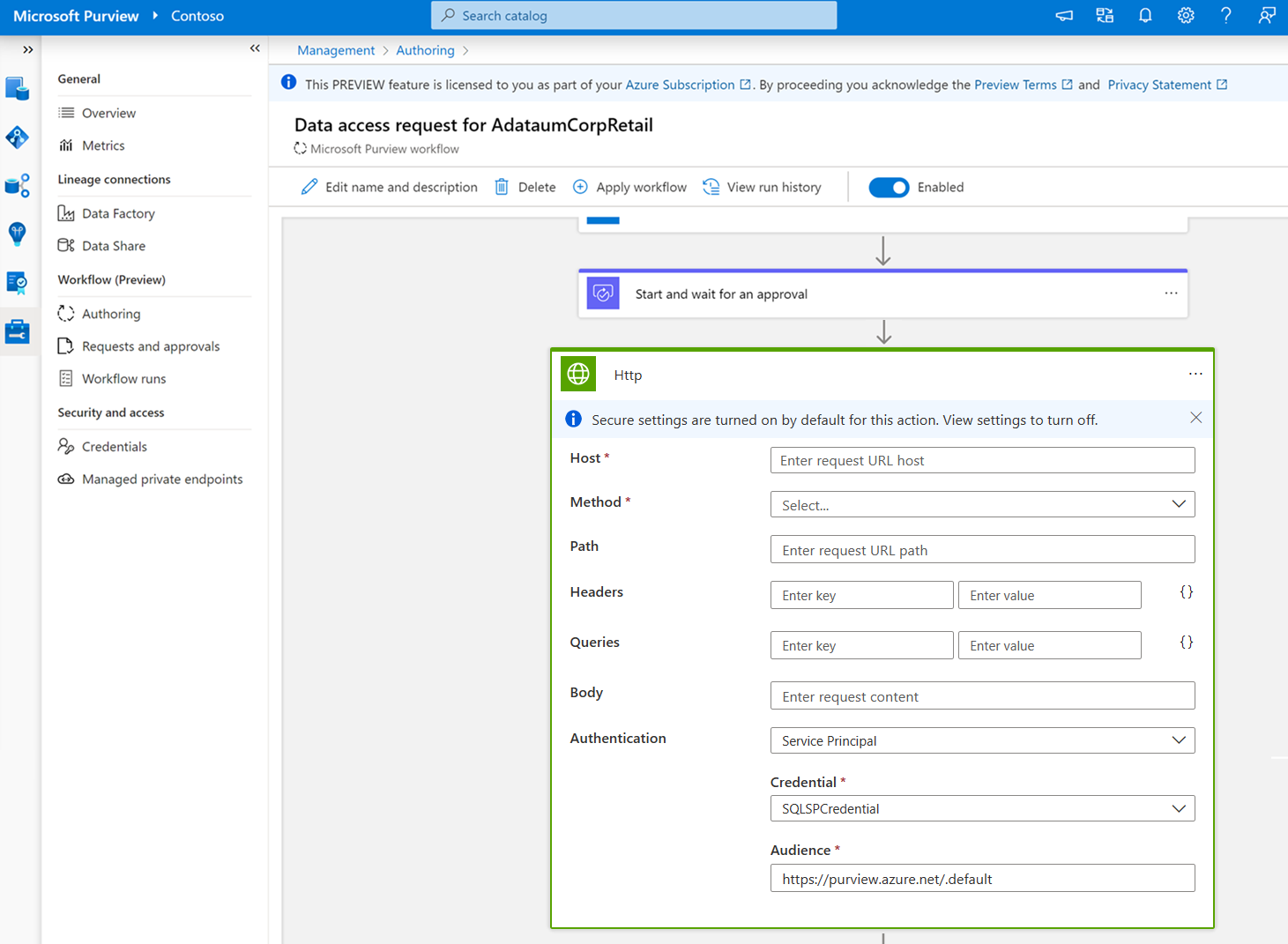
Task: Open the Data Map rail icon
Action: (18, 137)
